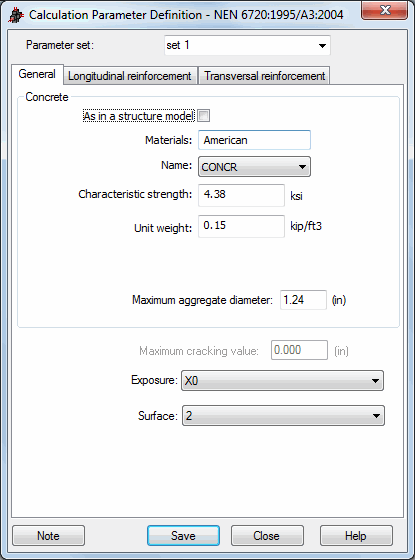
Task: Click the Maximum aggregate diameter field
Action: coord(303,300)
